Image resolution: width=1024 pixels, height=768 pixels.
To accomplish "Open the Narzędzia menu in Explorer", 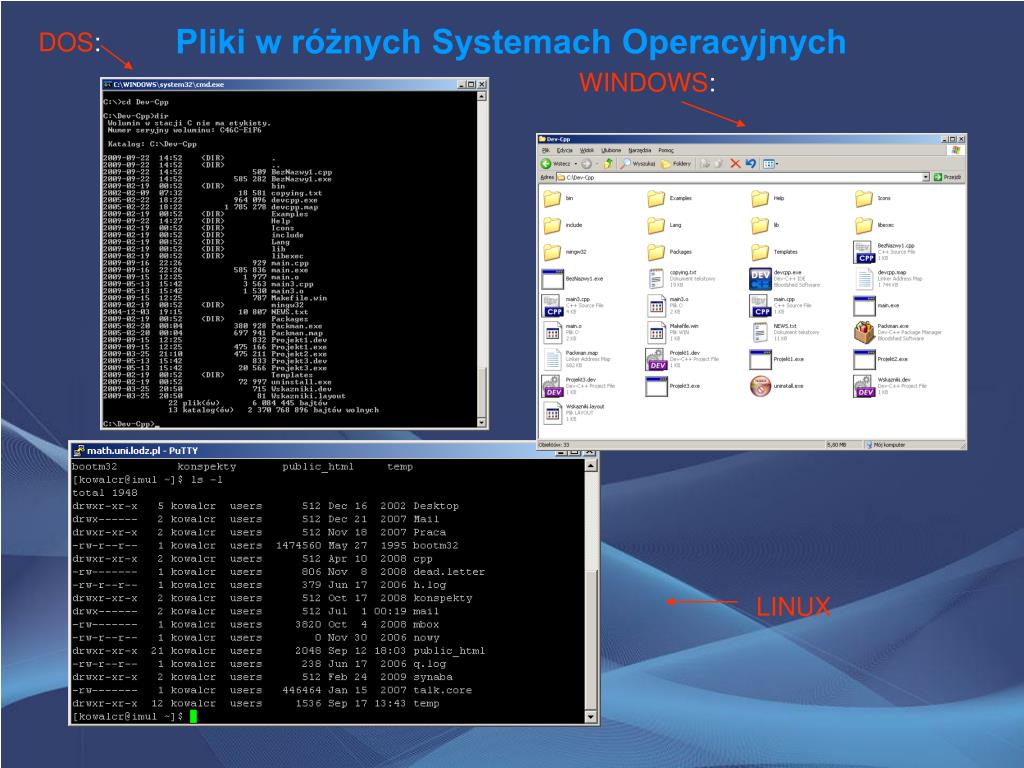I will [640, 150].
